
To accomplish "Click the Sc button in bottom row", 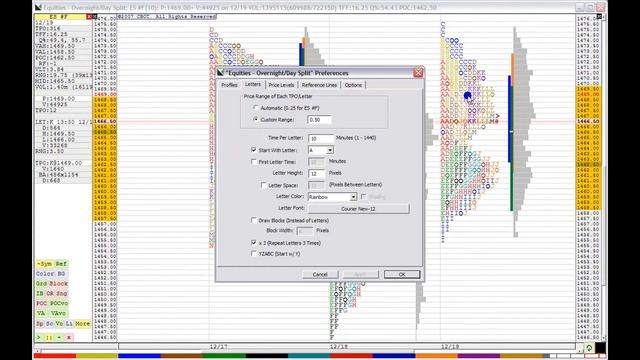I will click(x=49, y=324).
